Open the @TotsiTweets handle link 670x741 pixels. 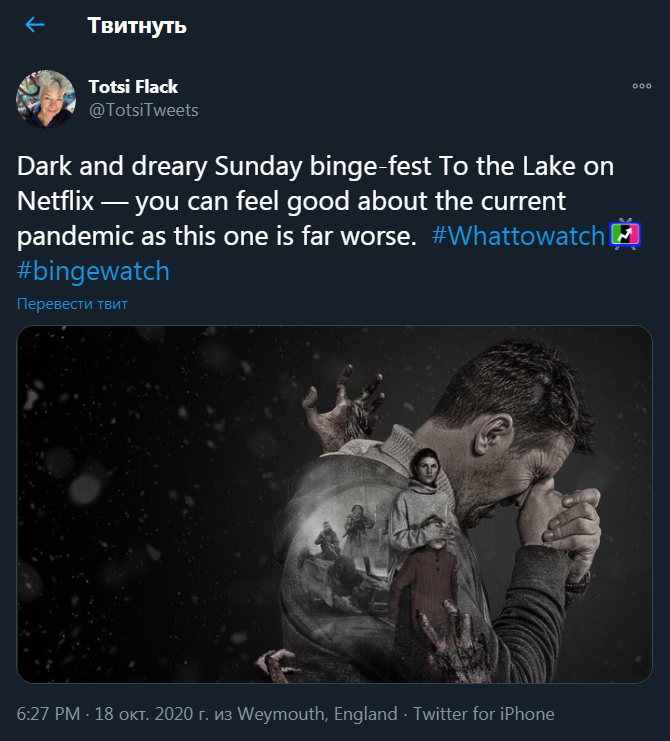click(143, 110)
